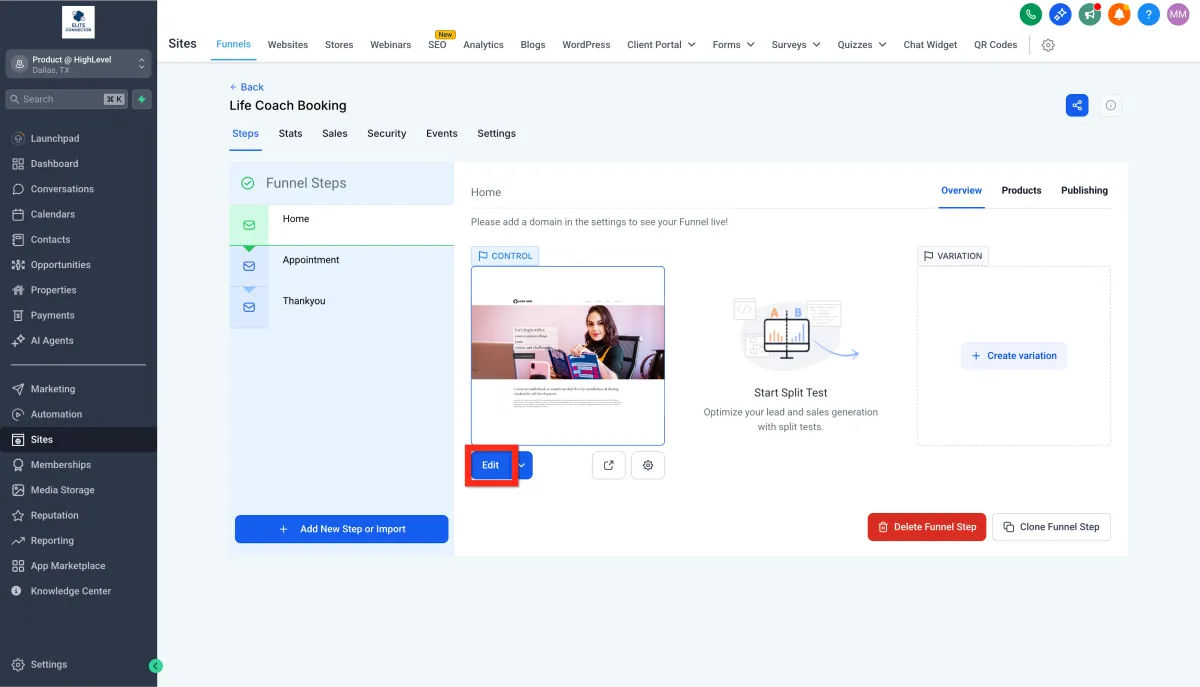Screen dimensions: 1200x687
Task: Click Clone Funnel Step
Action: tap(1051, 527)
